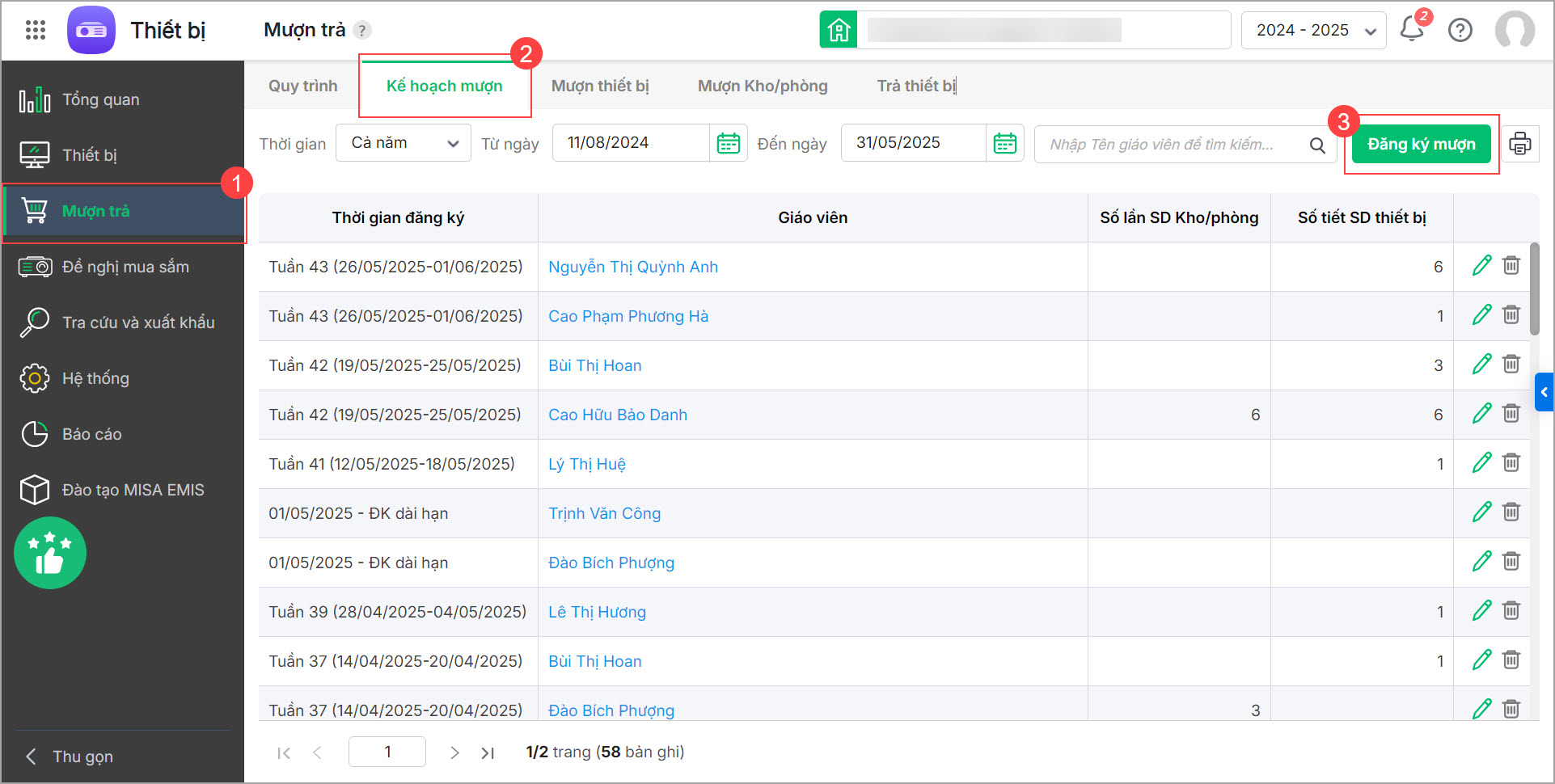
Task: Click the page number input box
Action: (387, 752)
